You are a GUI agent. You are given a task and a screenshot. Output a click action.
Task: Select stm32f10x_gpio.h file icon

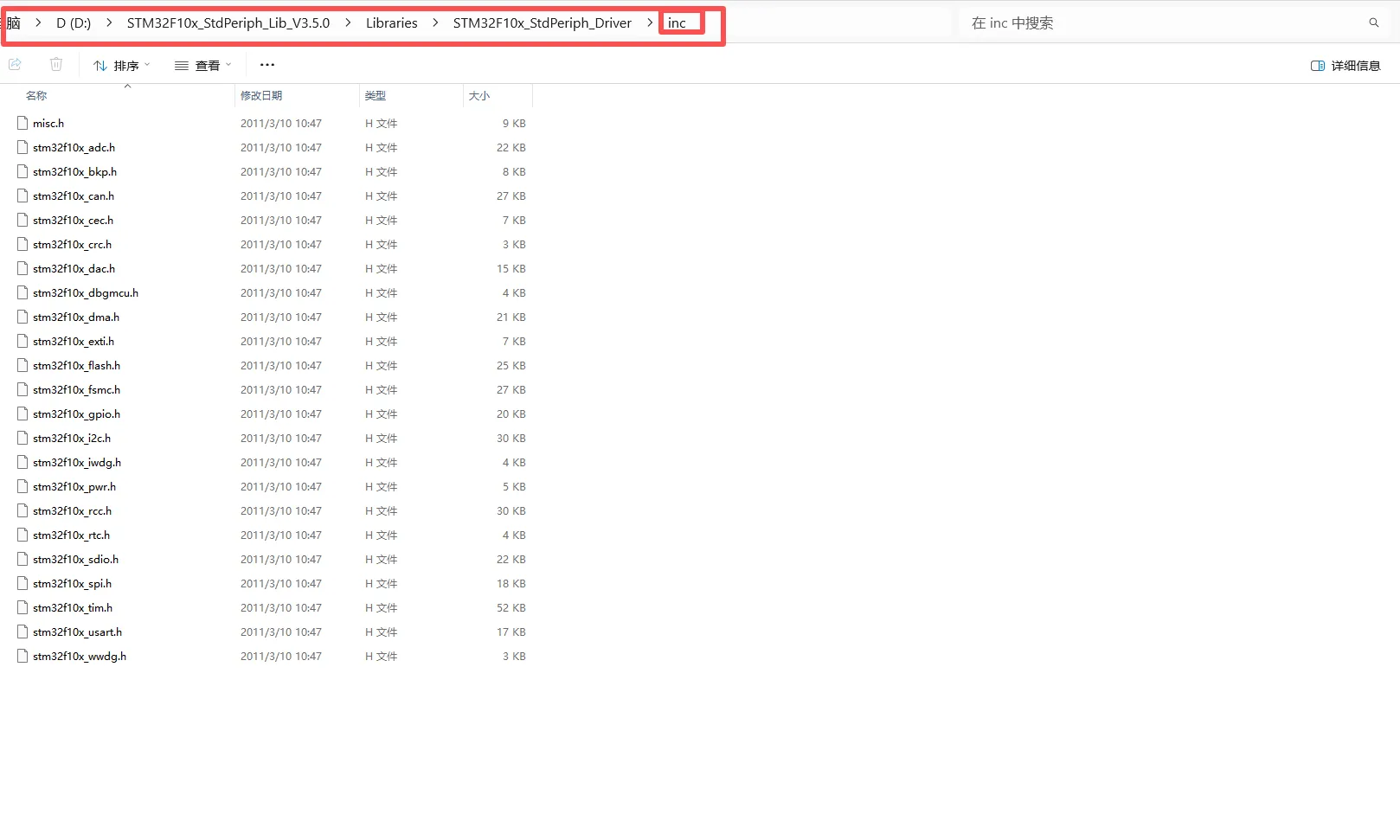[22, 414]
